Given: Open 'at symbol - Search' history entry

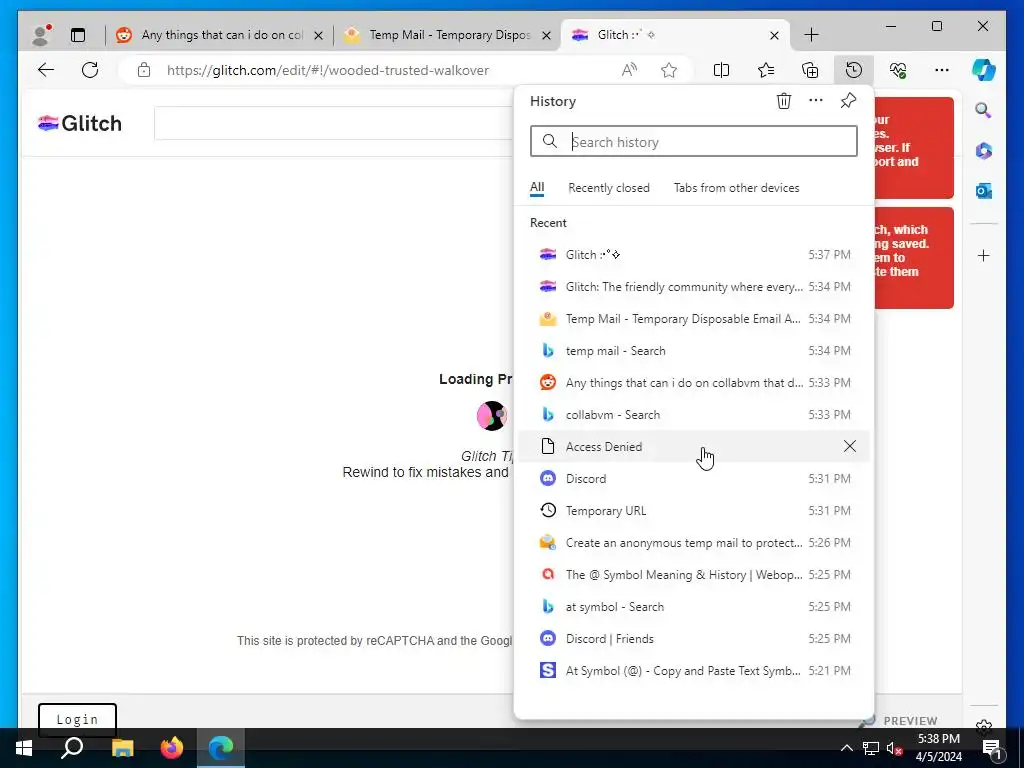Looking at the screenshot, I should (694, 607).
